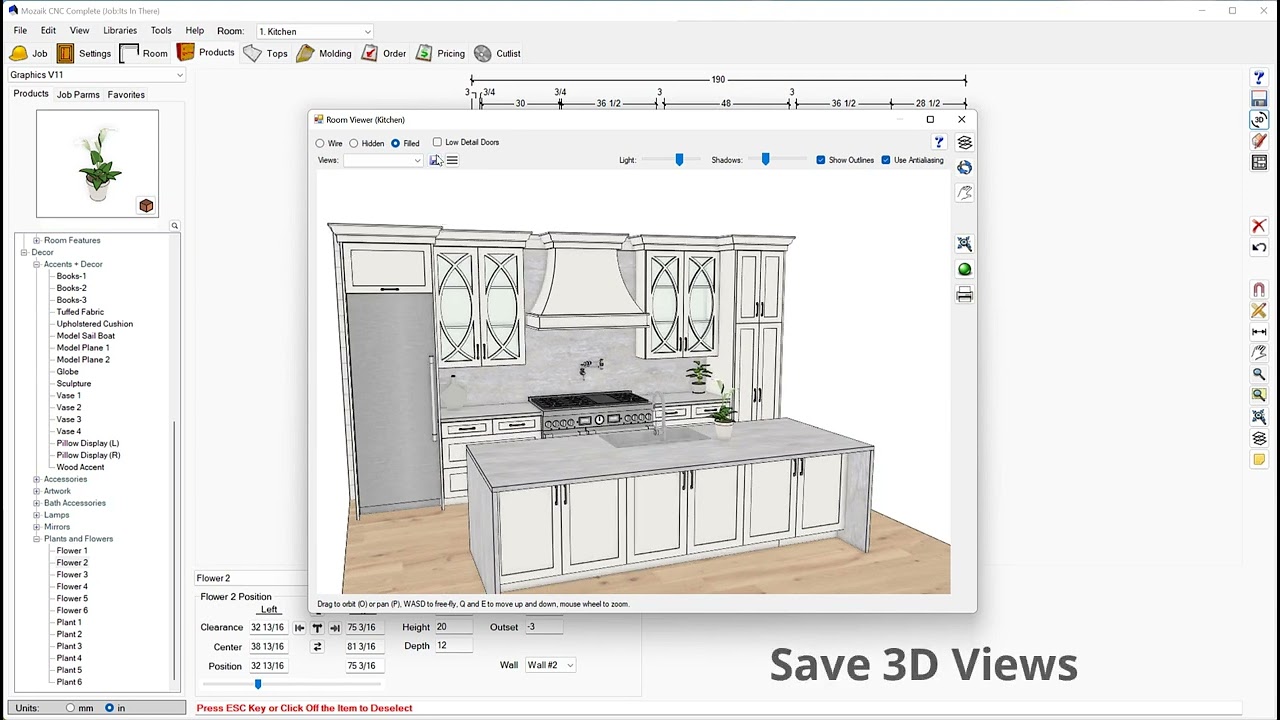Viewport: 1280px width, 720px height.
Task: Open the Job toolbar section
Action: pos(28,53)
